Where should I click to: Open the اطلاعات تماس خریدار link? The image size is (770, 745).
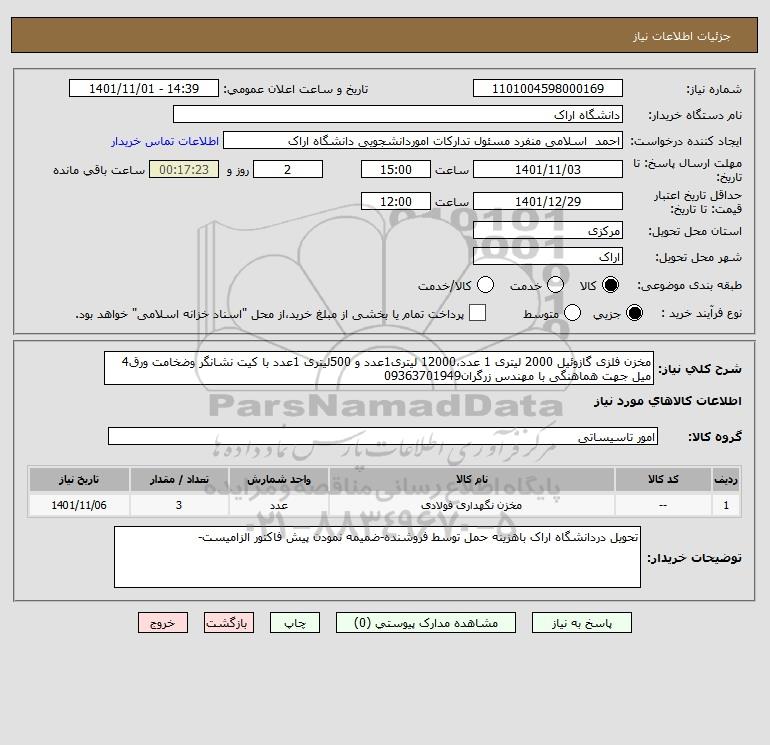pyautogui.click(x=165, y=141)
